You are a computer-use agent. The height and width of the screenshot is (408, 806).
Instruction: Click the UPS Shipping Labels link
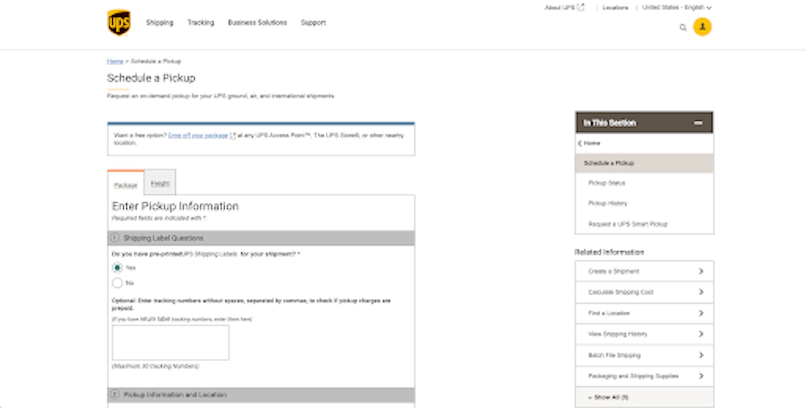tap(210, 254)
